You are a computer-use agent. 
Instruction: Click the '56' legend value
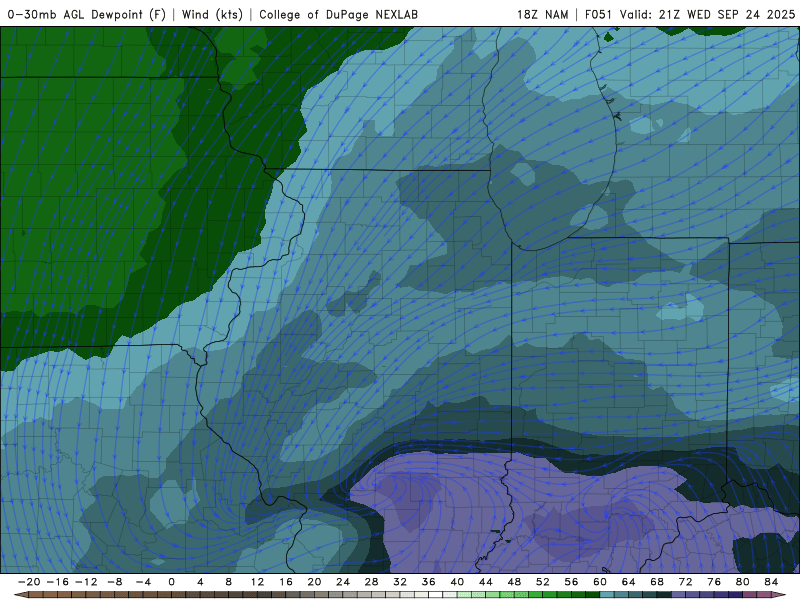571,582
